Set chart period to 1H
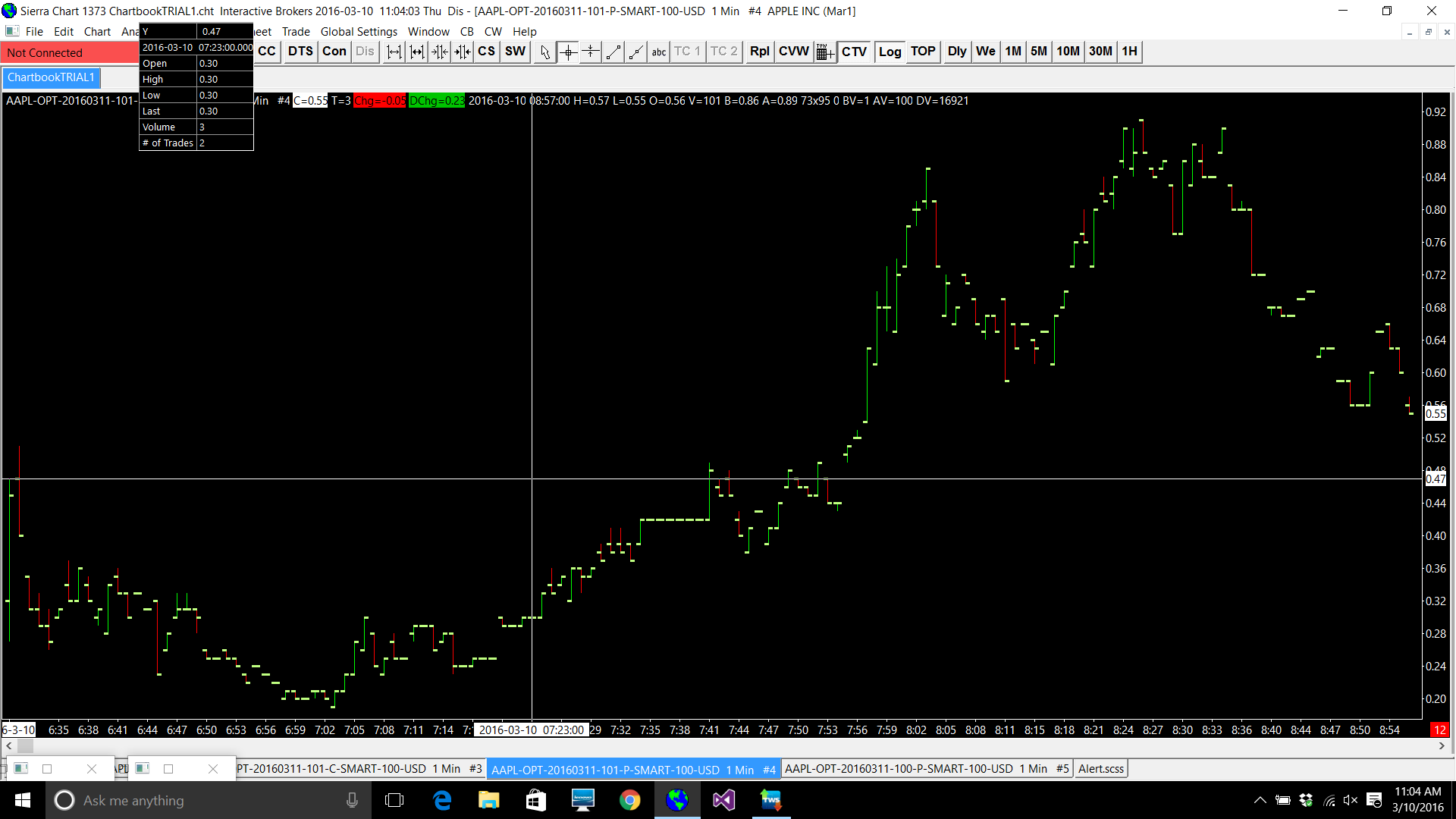The image size is (1456, 819). [1130, 52]
